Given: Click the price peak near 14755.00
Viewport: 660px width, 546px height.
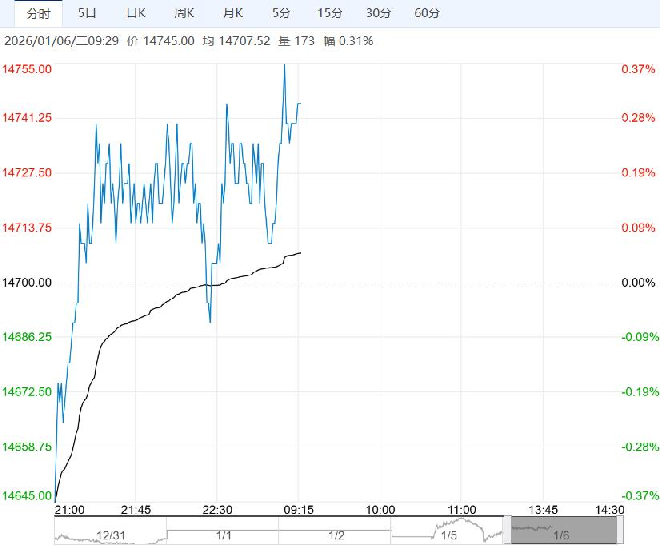Looking at the screenshot, I should point(284,65).
